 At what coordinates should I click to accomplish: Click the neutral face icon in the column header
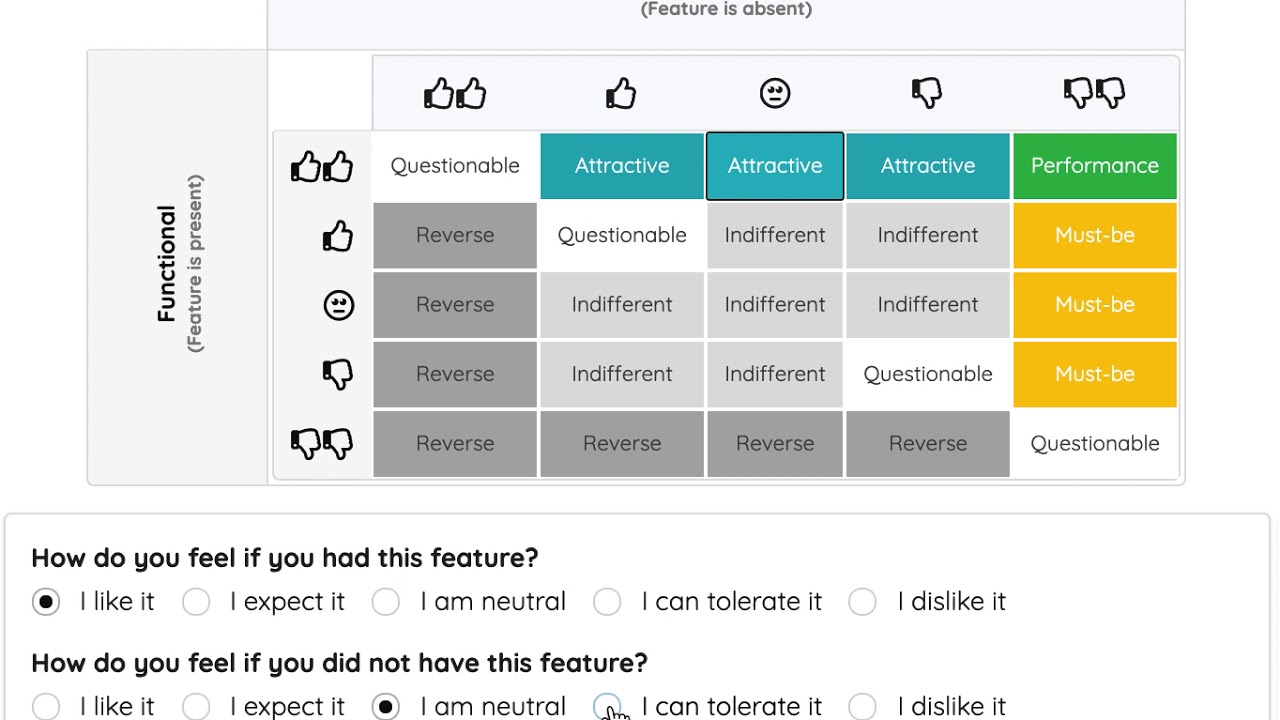775,94
